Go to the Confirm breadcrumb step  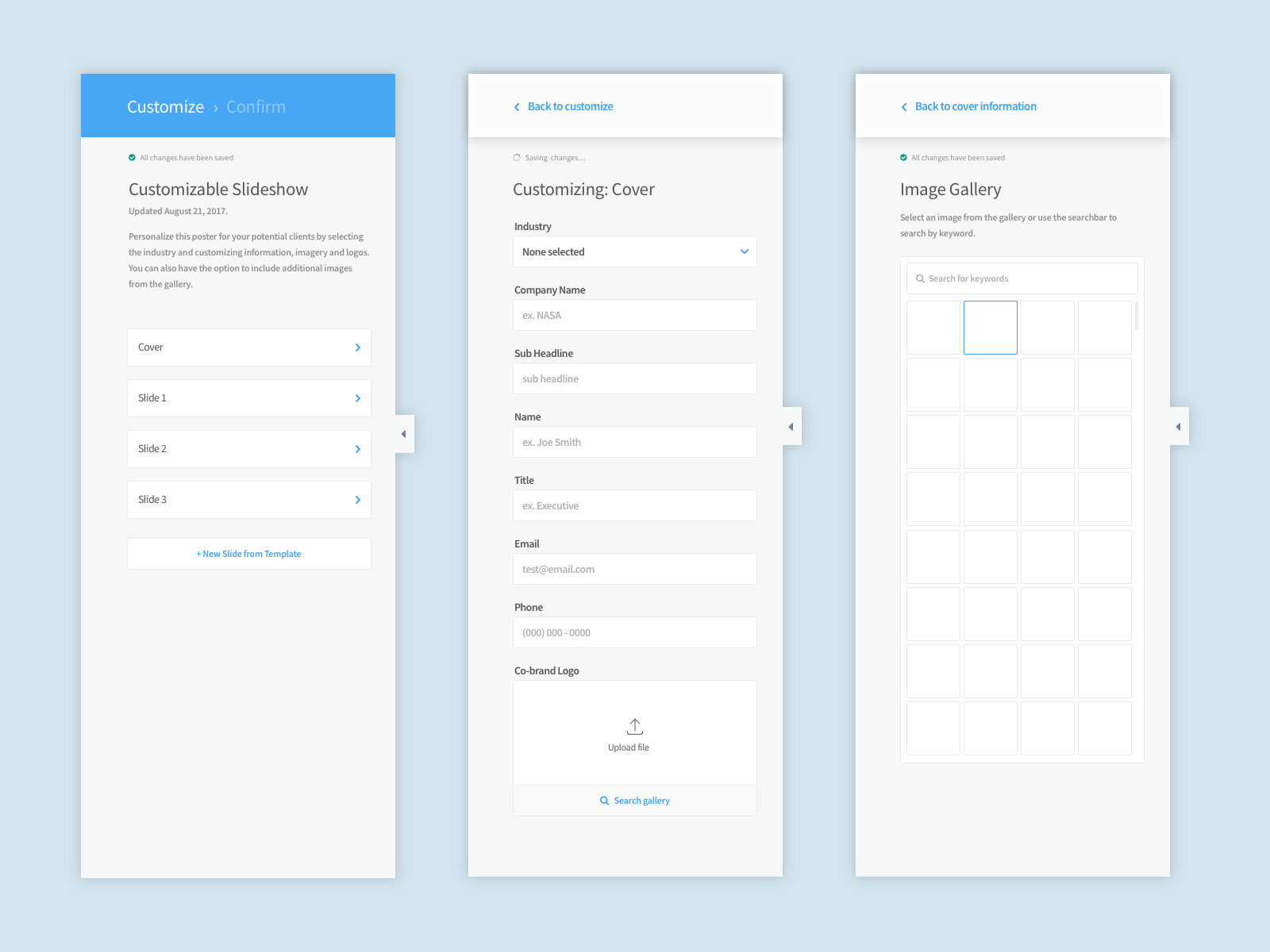point(256,107)
